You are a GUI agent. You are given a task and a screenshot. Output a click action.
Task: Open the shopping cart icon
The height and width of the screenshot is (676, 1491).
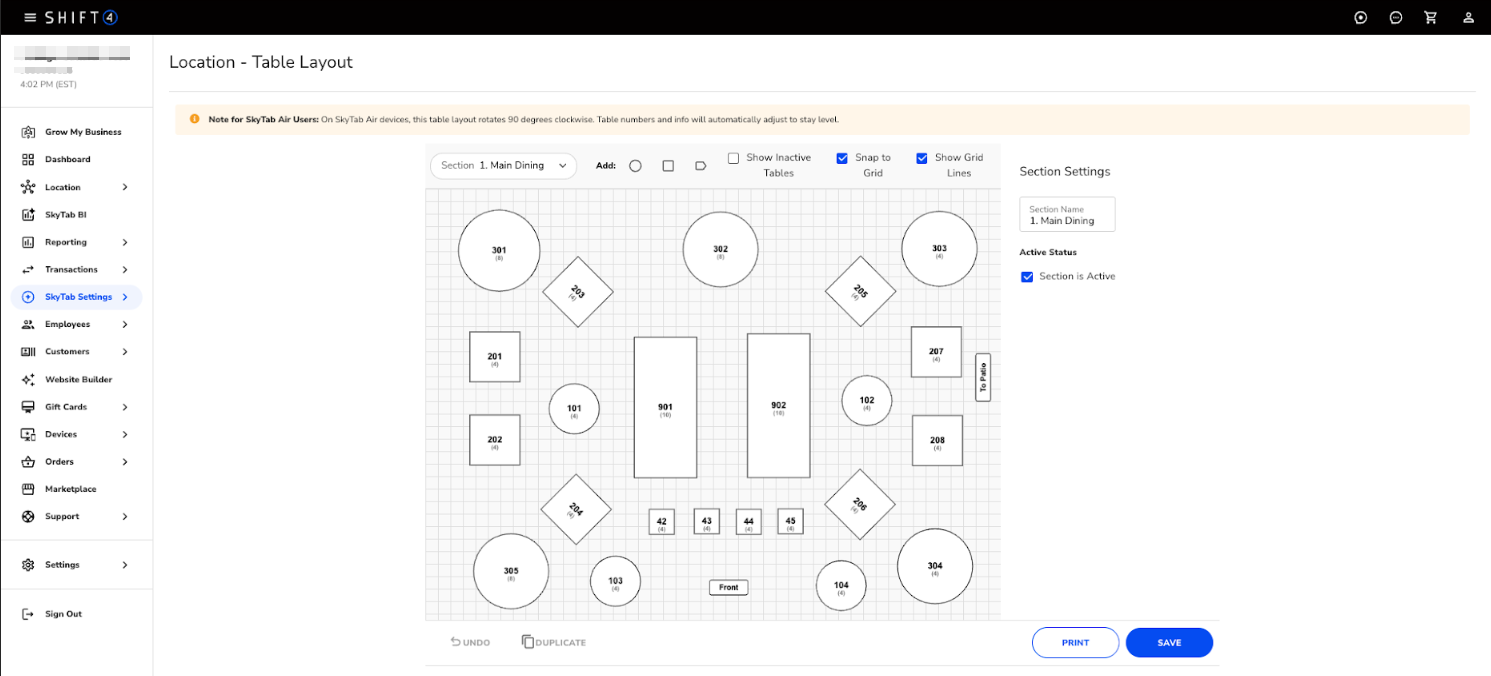1430,17
